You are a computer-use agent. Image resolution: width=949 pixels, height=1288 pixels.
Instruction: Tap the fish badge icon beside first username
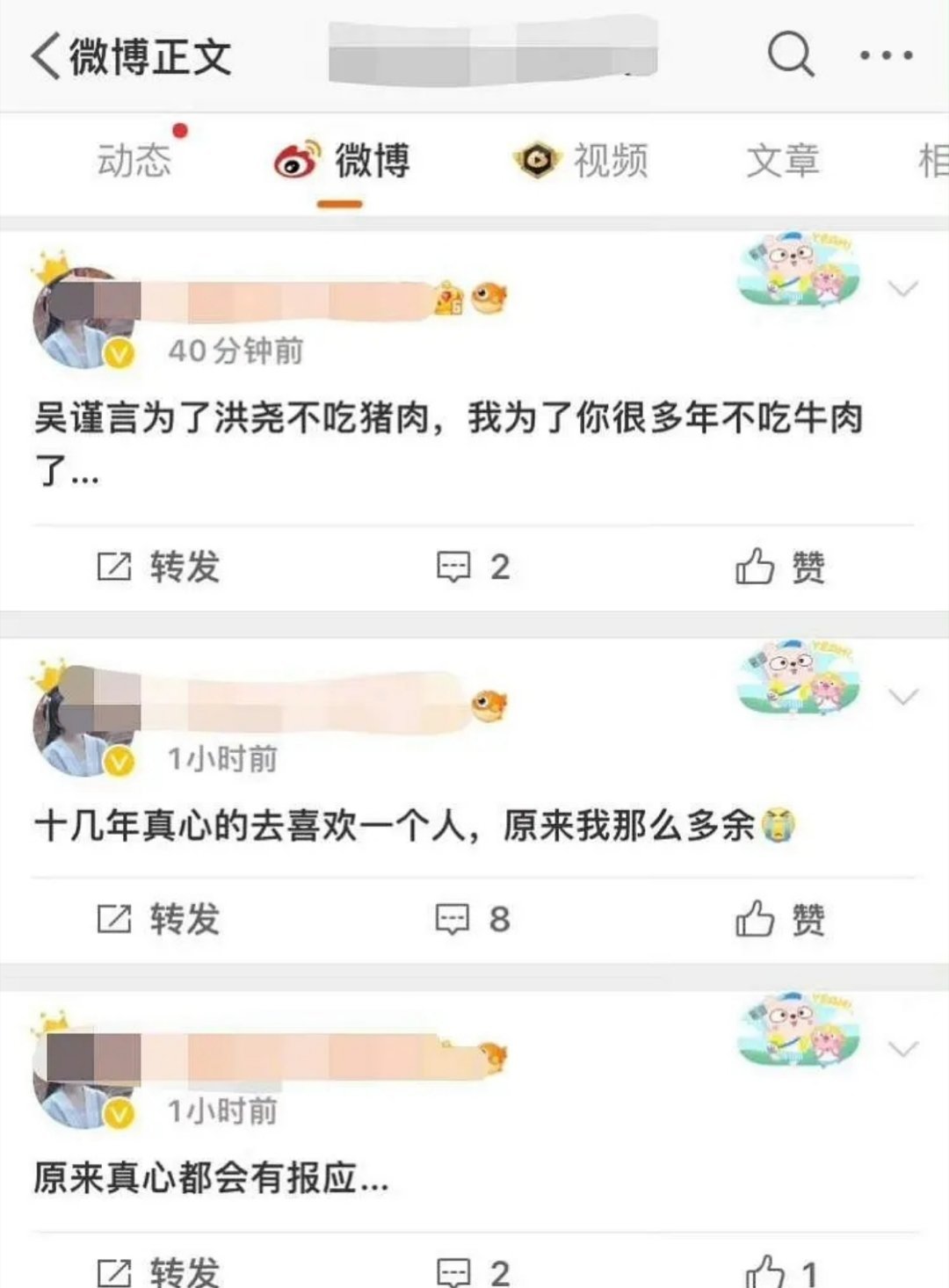[x=489, y=299]
